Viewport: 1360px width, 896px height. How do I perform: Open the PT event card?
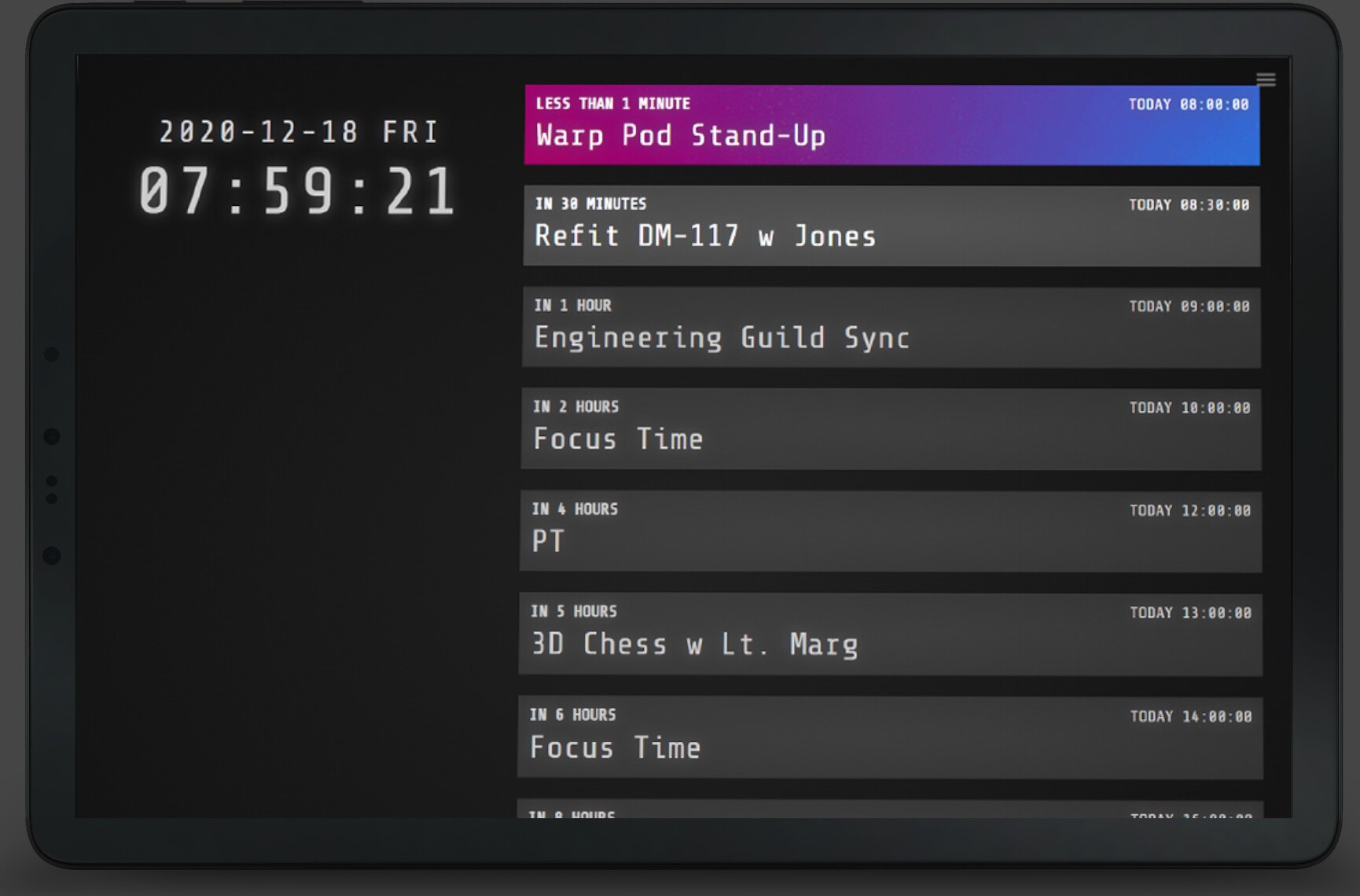[891, 531]
